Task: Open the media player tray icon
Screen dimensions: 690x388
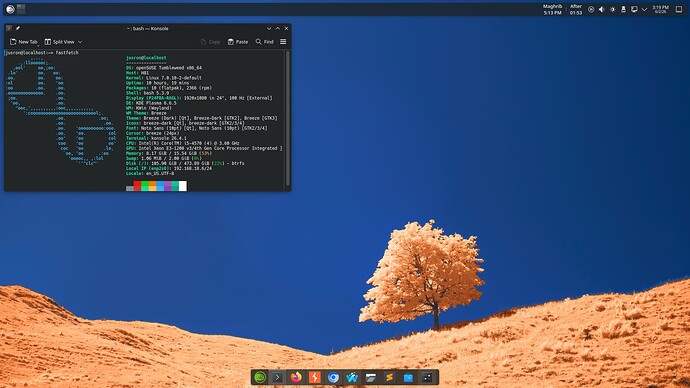Action: (x=591, y=9)
